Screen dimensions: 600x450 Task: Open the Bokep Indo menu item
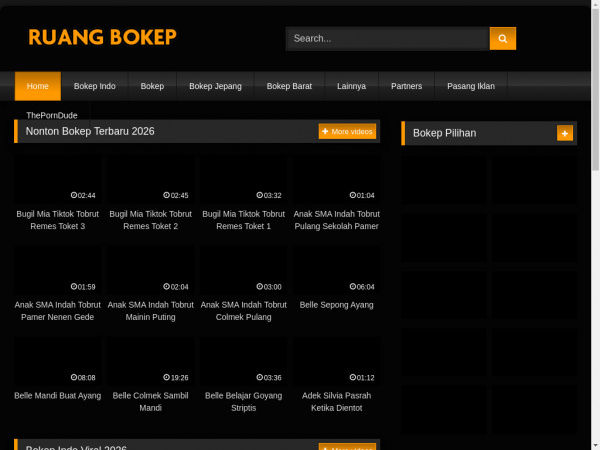click(95, 86)
